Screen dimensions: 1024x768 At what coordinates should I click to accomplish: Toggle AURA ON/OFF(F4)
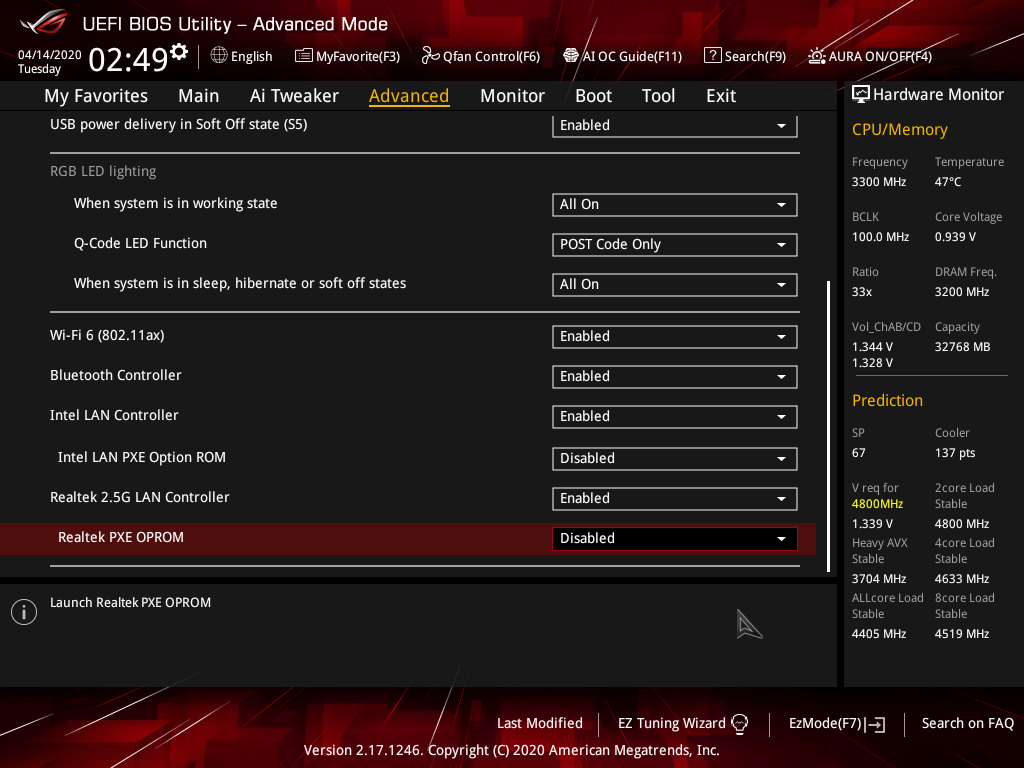[870, 56]
